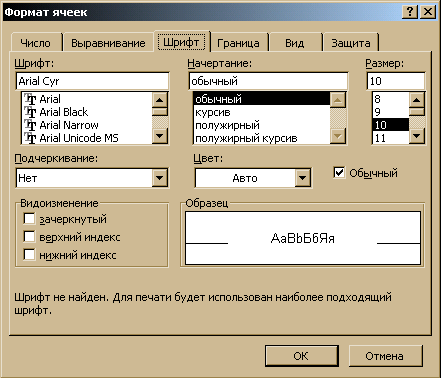Click the TrueType icon beside Arial Narrow
The height and width of the screenshot is (378, 441).
(x=30, y=125)
